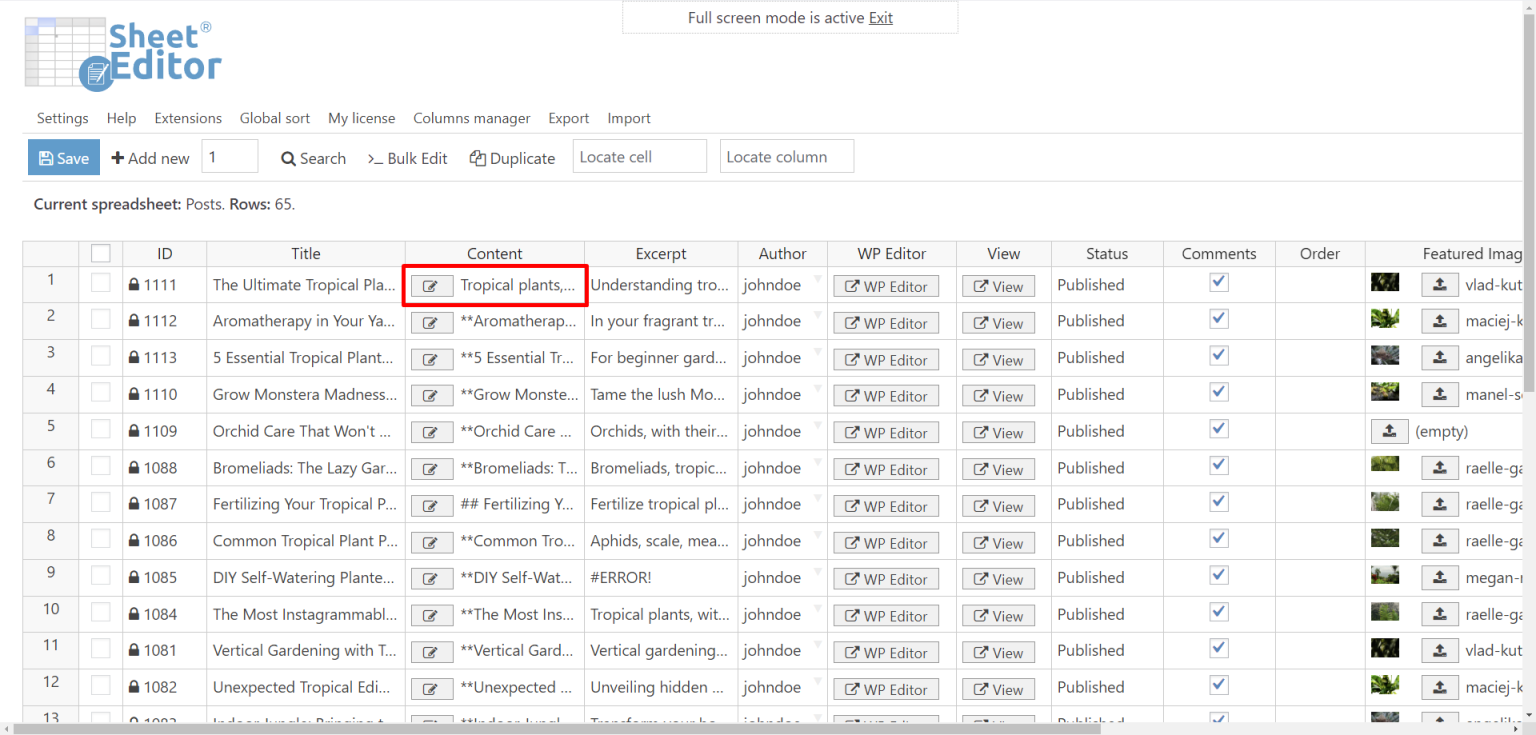Click the edit pencil icon beside 'Tropical plants,...' content
This screenshot has height=735, width=1536.
(x=431, y=285)
